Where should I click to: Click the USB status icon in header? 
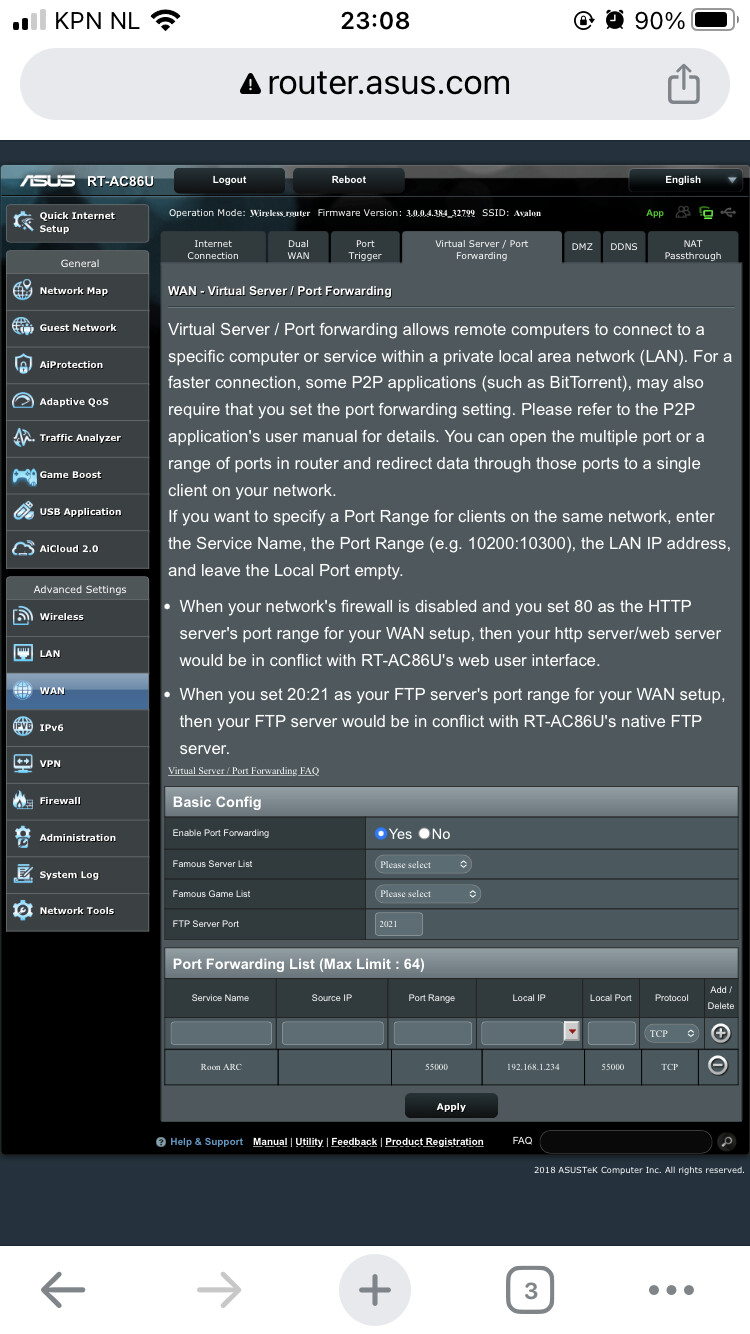[727, 212]
